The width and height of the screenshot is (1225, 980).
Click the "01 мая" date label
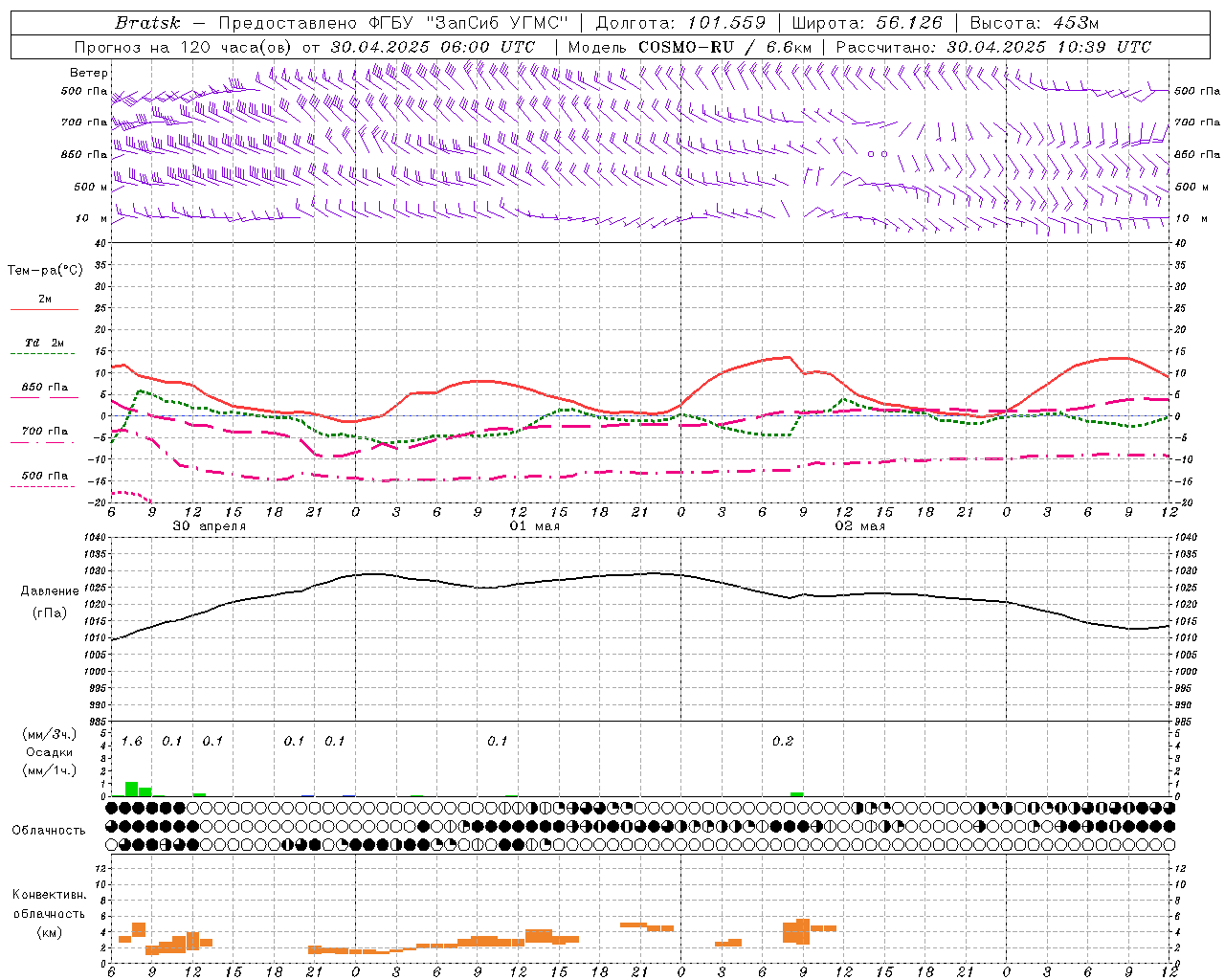534,526
